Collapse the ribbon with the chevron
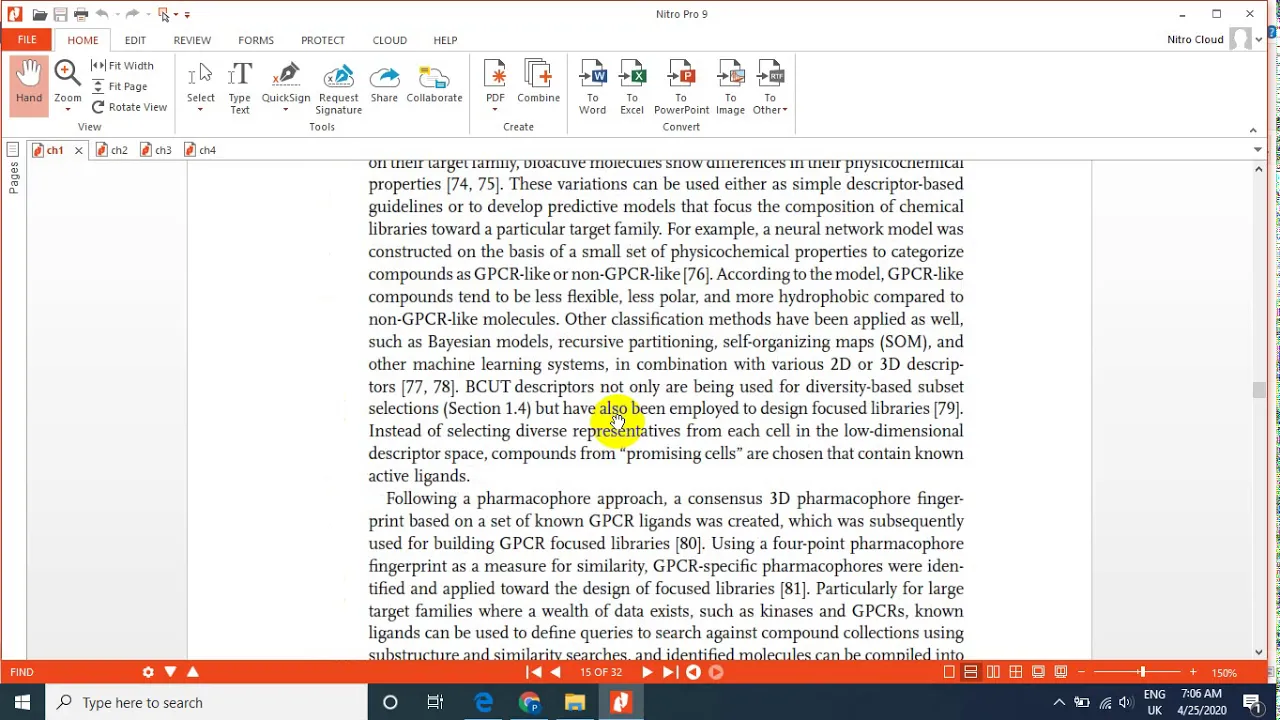This screenshot has height=720, width=1280. (x=1253, y=130)
